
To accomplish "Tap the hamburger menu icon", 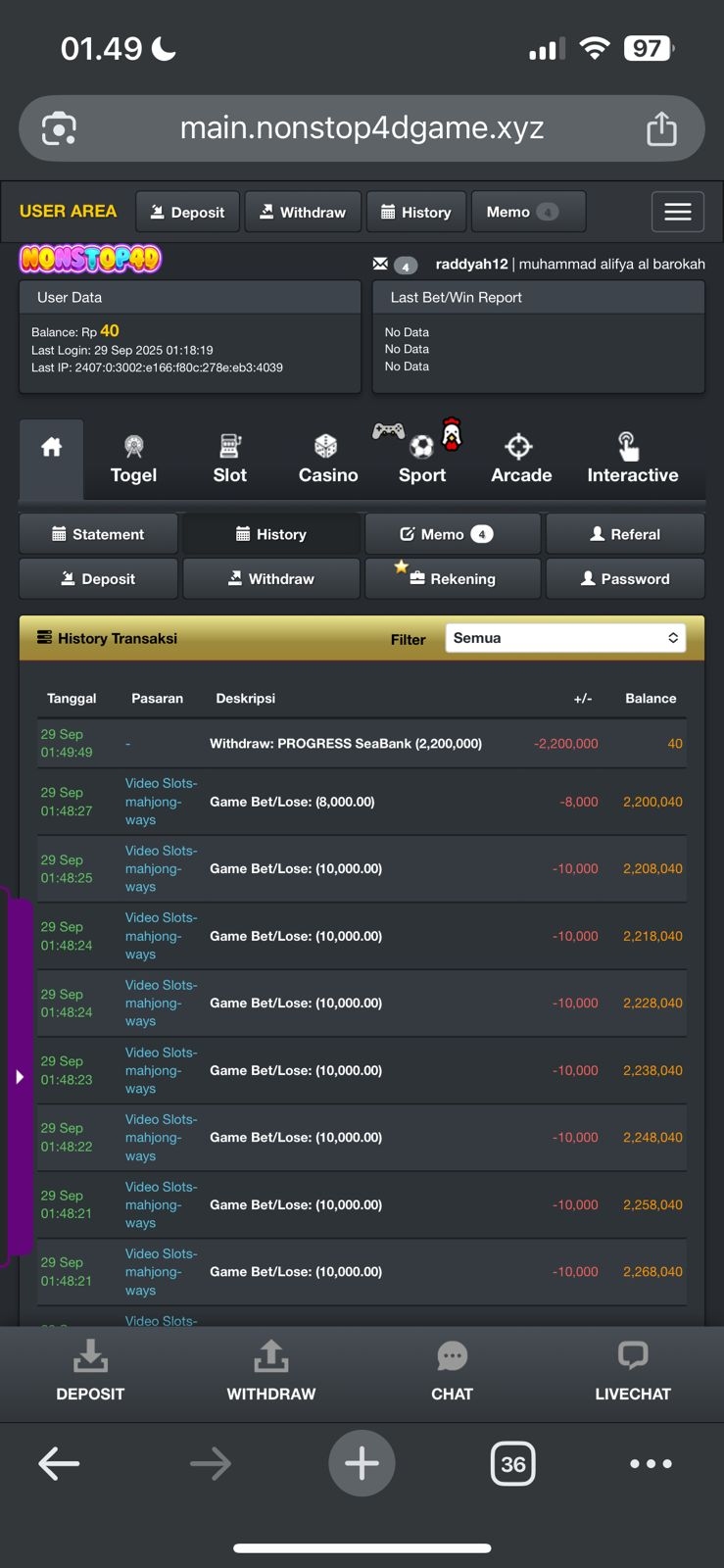I will pos(677,212).
